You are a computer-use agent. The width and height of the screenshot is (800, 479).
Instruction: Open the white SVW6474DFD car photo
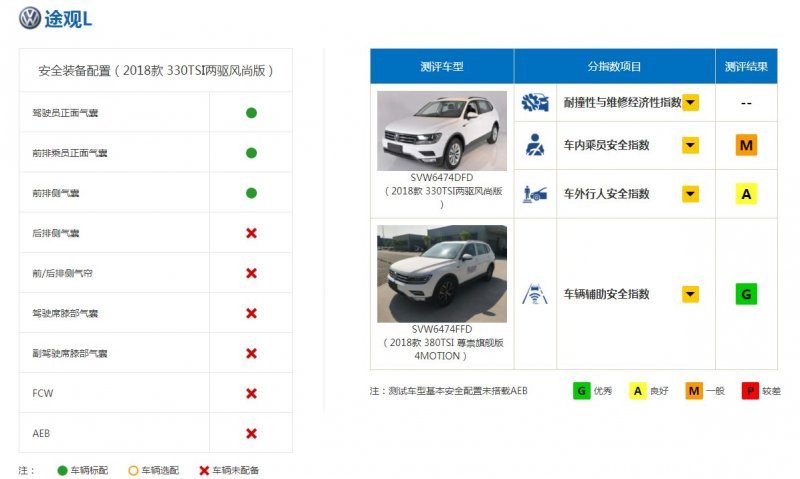point(442,131)
